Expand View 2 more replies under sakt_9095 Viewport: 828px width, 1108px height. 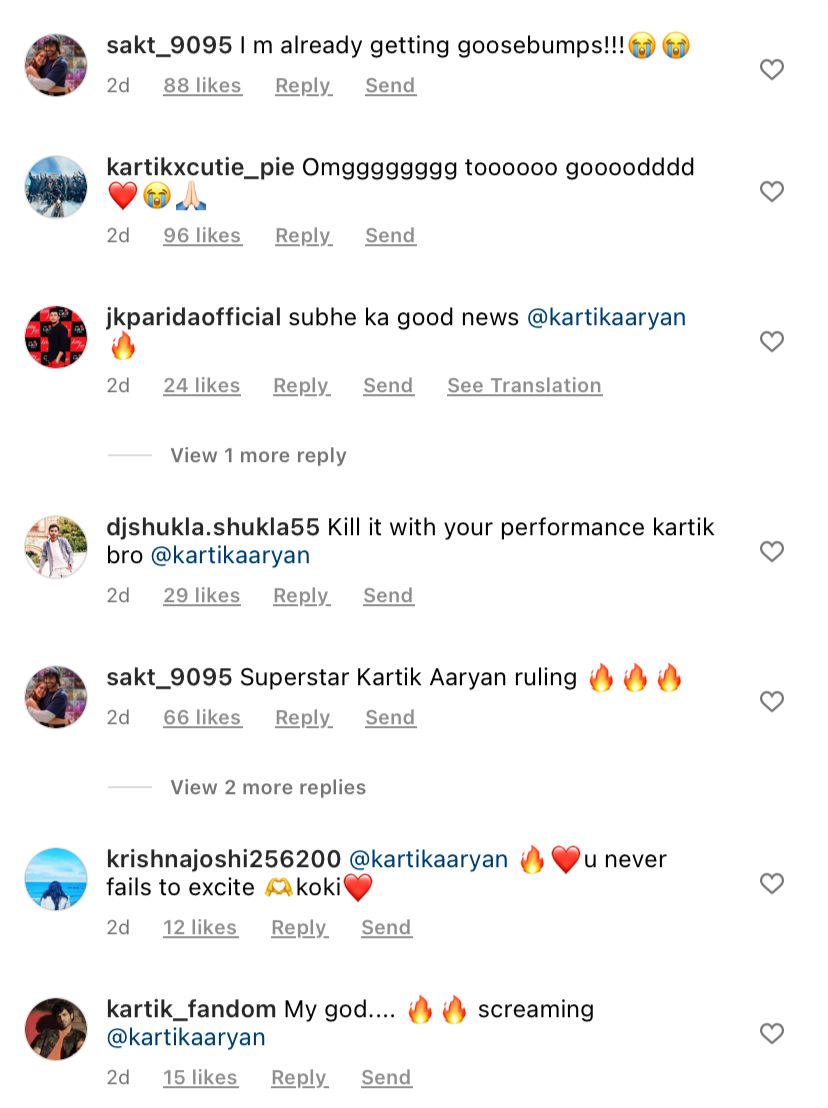click(267, 787)
